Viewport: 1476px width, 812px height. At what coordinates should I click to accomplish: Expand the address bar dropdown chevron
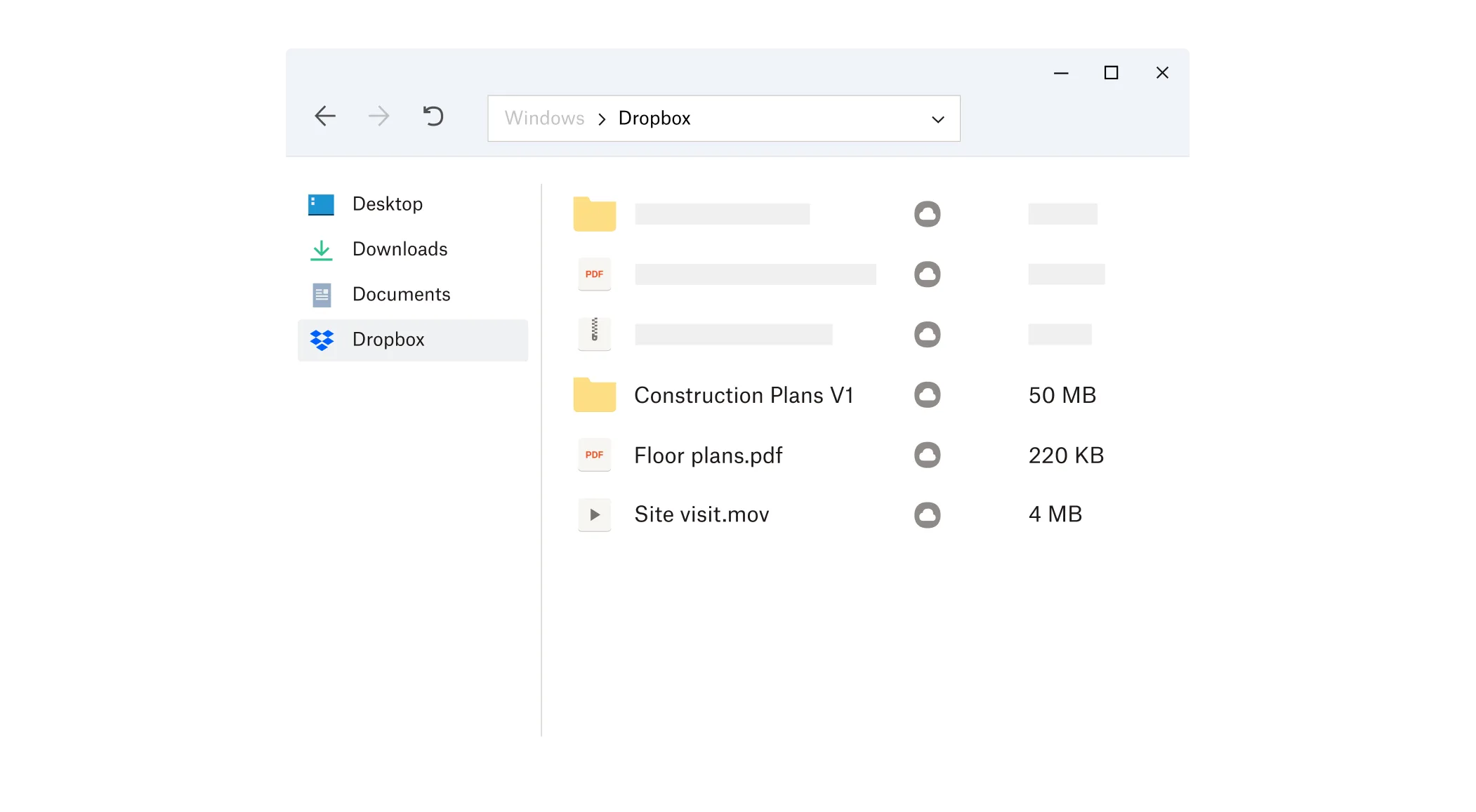click(x=937, y=119)
